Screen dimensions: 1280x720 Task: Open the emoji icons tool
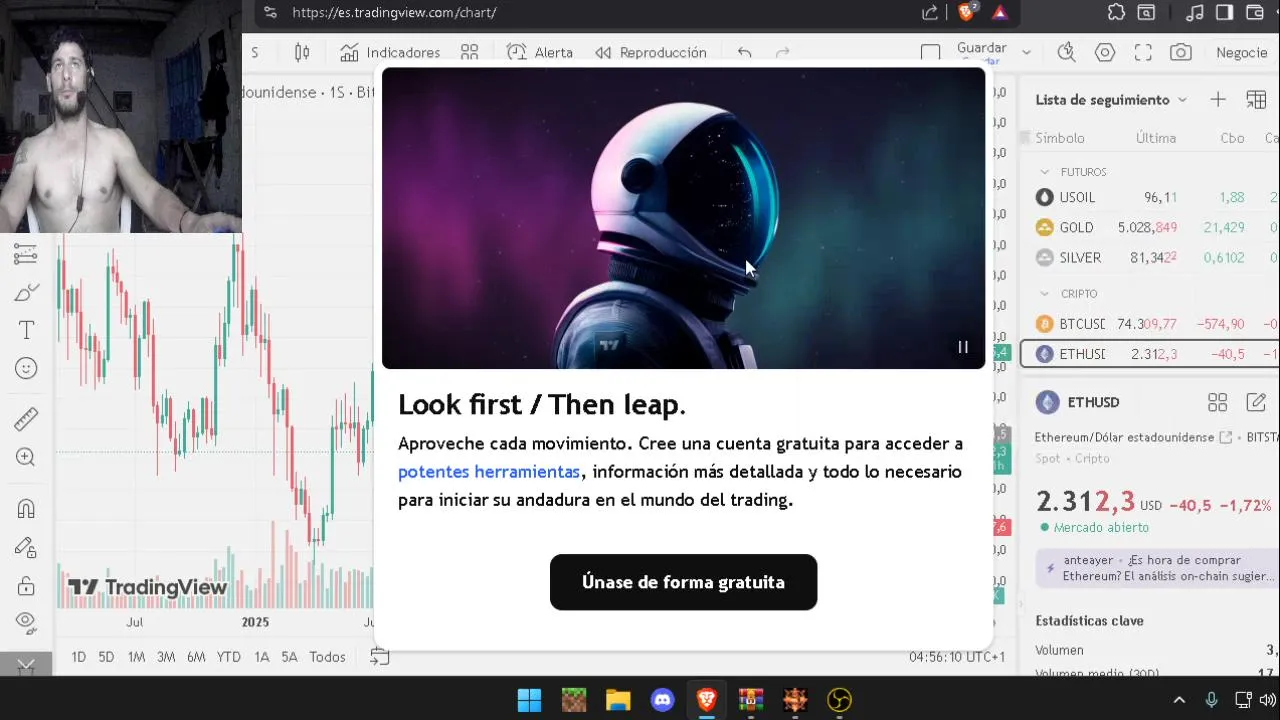pyautogui.click(x=26, y=369)
